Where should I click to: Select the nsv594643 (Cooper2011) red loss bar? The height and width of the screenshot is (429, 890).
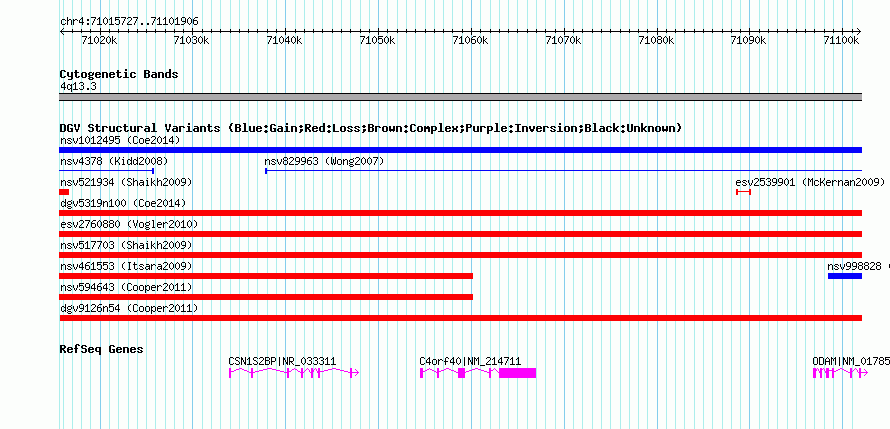click(x=266, y=297)
